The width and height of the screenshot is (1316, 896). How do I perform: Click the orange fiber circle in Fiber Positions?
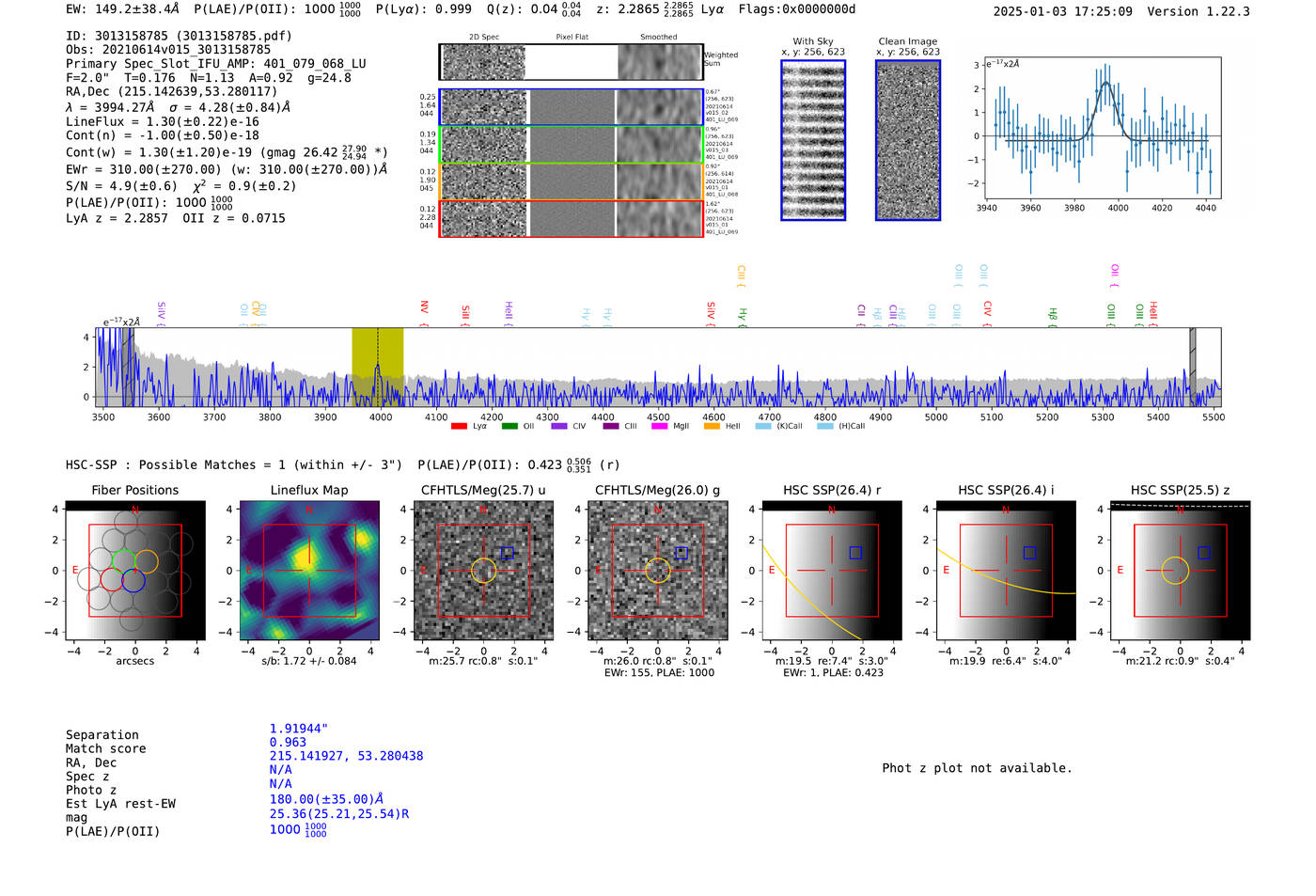[146, 562]
